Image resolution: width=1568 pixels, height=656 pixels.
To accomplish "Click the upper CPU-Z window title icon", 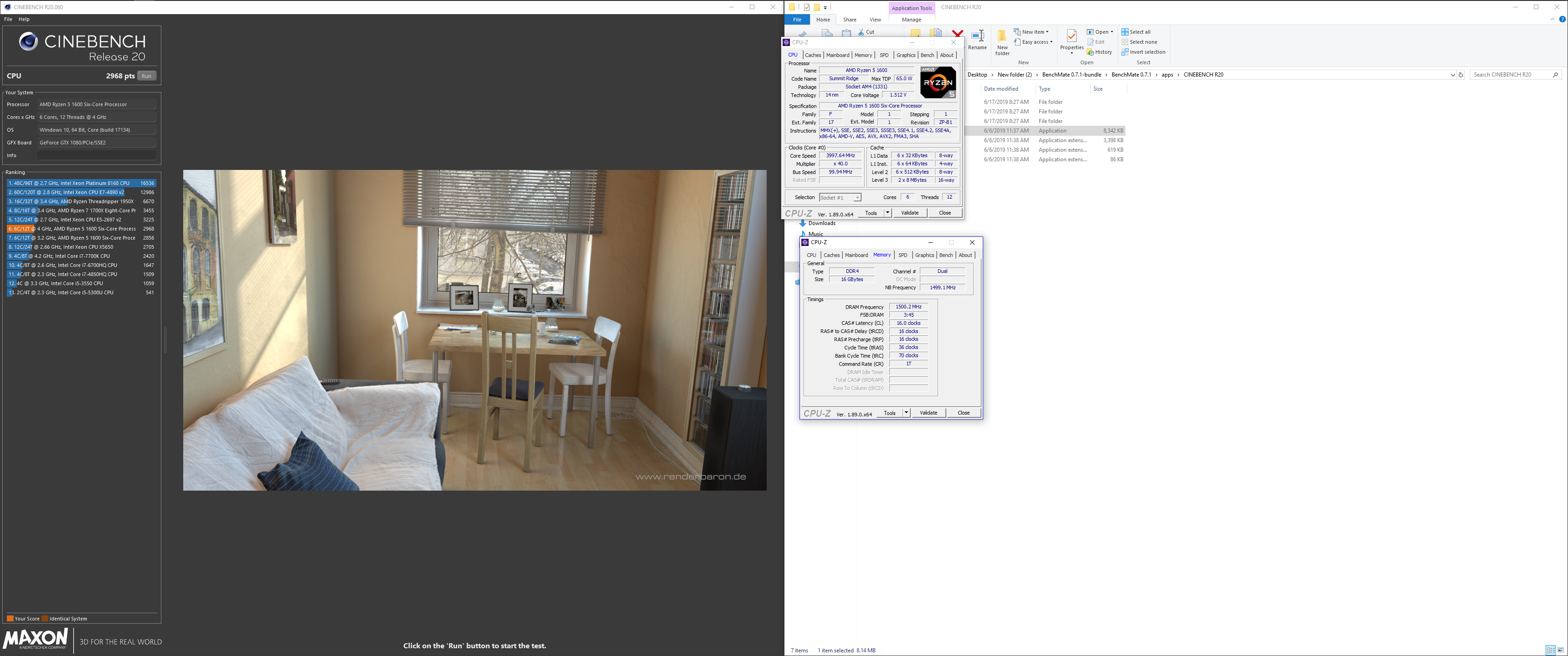I will pyautogui.click(x=786, y=43).
